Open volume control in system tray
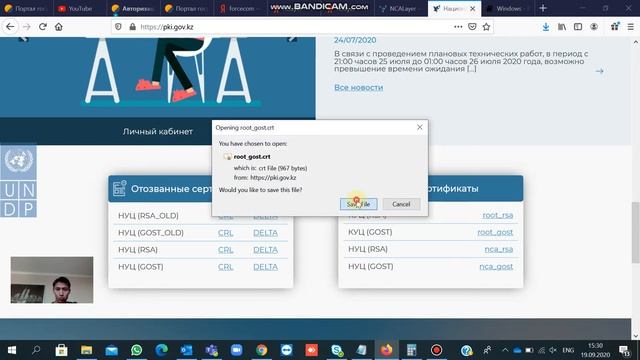 (x=553, y=350)
